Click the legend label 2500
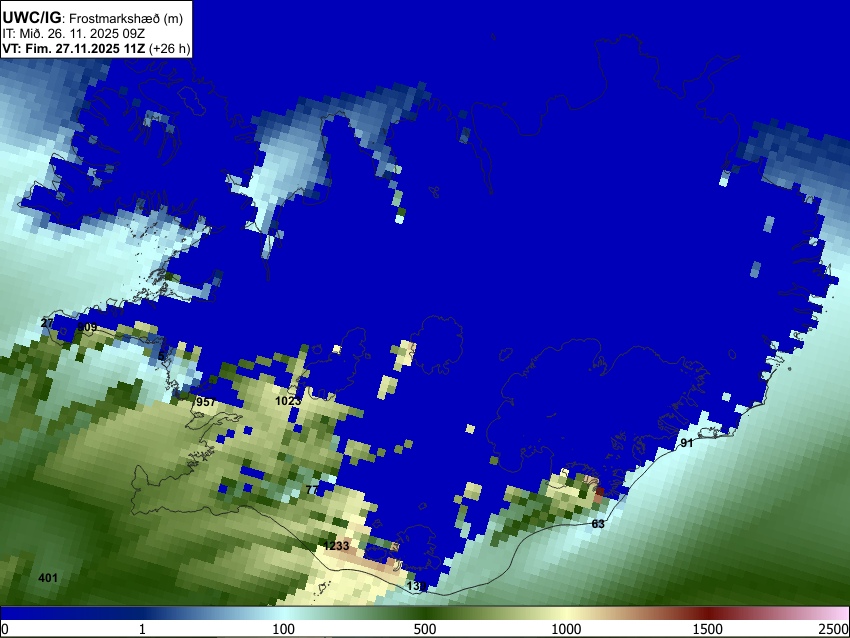 [835, 629]
